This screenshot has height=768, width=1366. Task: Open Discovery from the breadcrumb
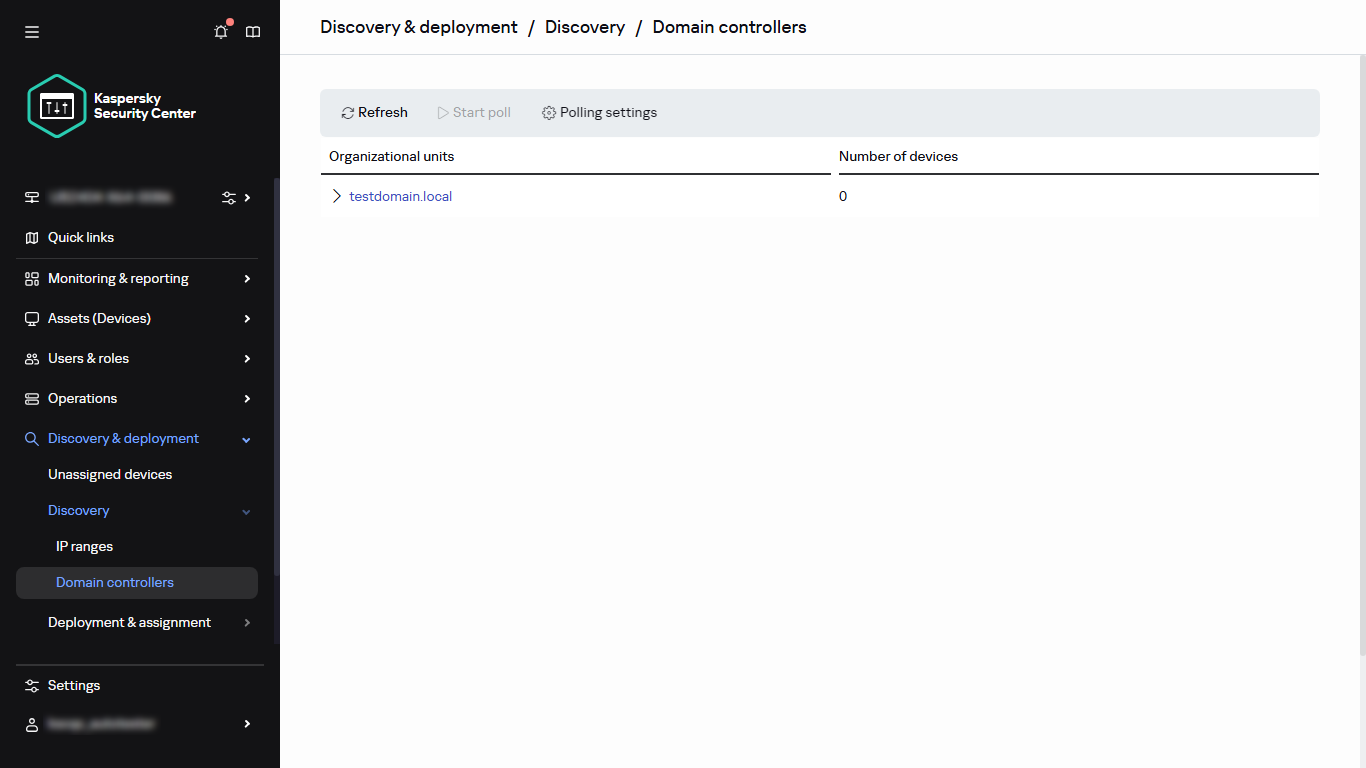[x=584, y=27]
